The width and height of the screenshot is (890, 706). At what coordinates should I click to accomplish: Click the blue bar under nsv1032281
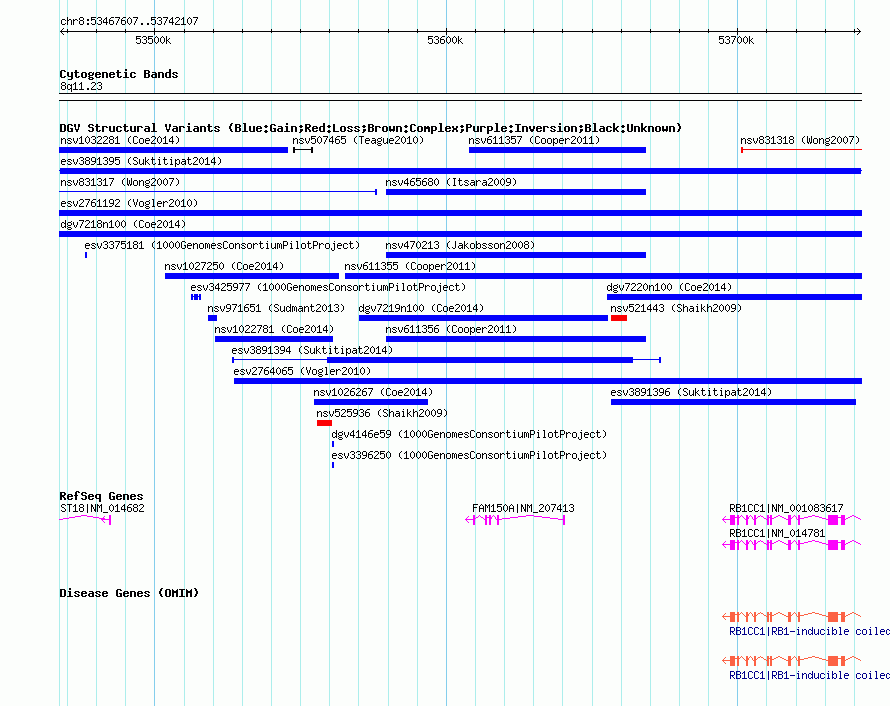click(174, 150)
